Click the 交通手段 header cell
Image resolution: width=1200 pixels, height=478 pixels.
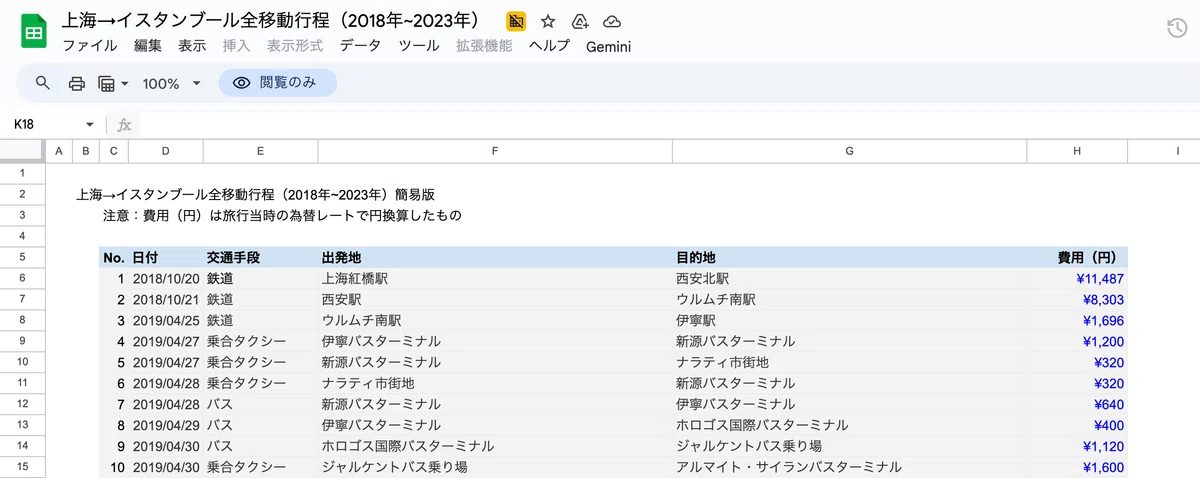[x=260, y=257]
